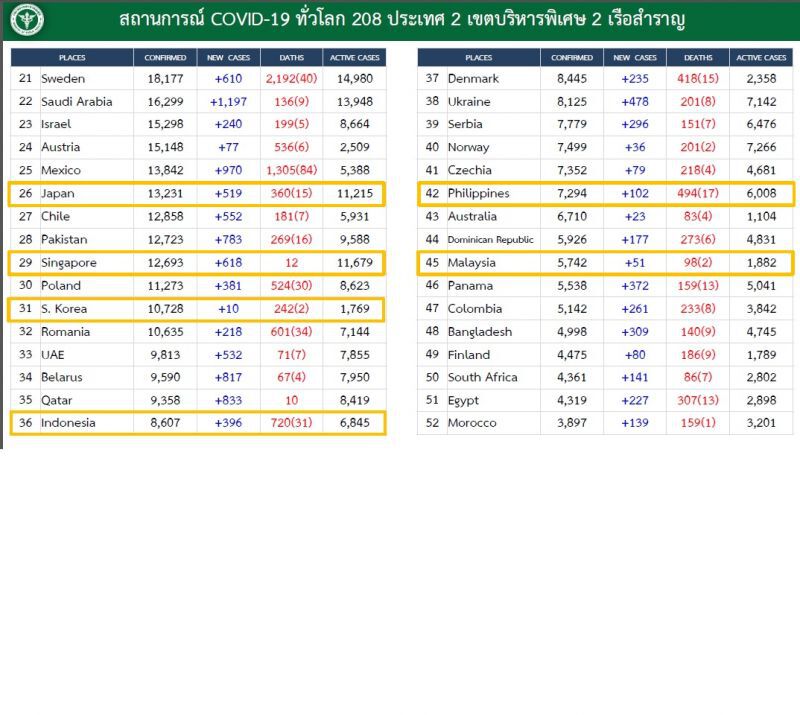Click right table DEATHS column header
This screenshot has height=715, width=800.
pyautogui.click(x=698, y=58)
